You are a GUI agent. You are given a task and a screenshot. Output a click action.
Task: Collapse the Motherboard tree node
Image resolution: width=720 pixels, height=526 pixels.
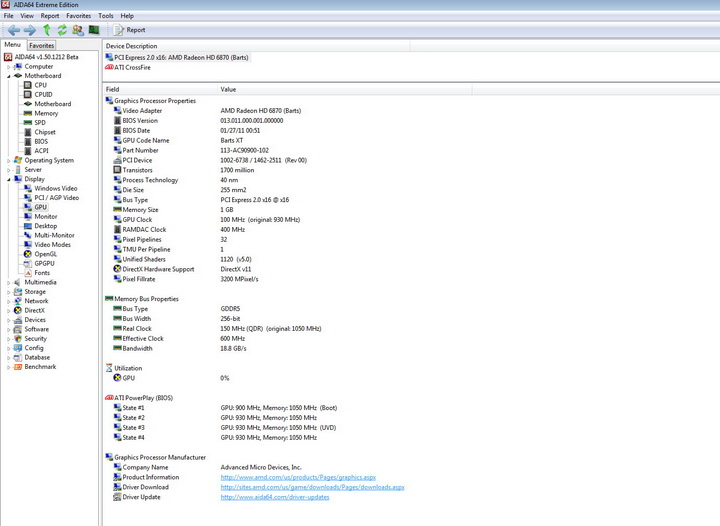[8, 76]
